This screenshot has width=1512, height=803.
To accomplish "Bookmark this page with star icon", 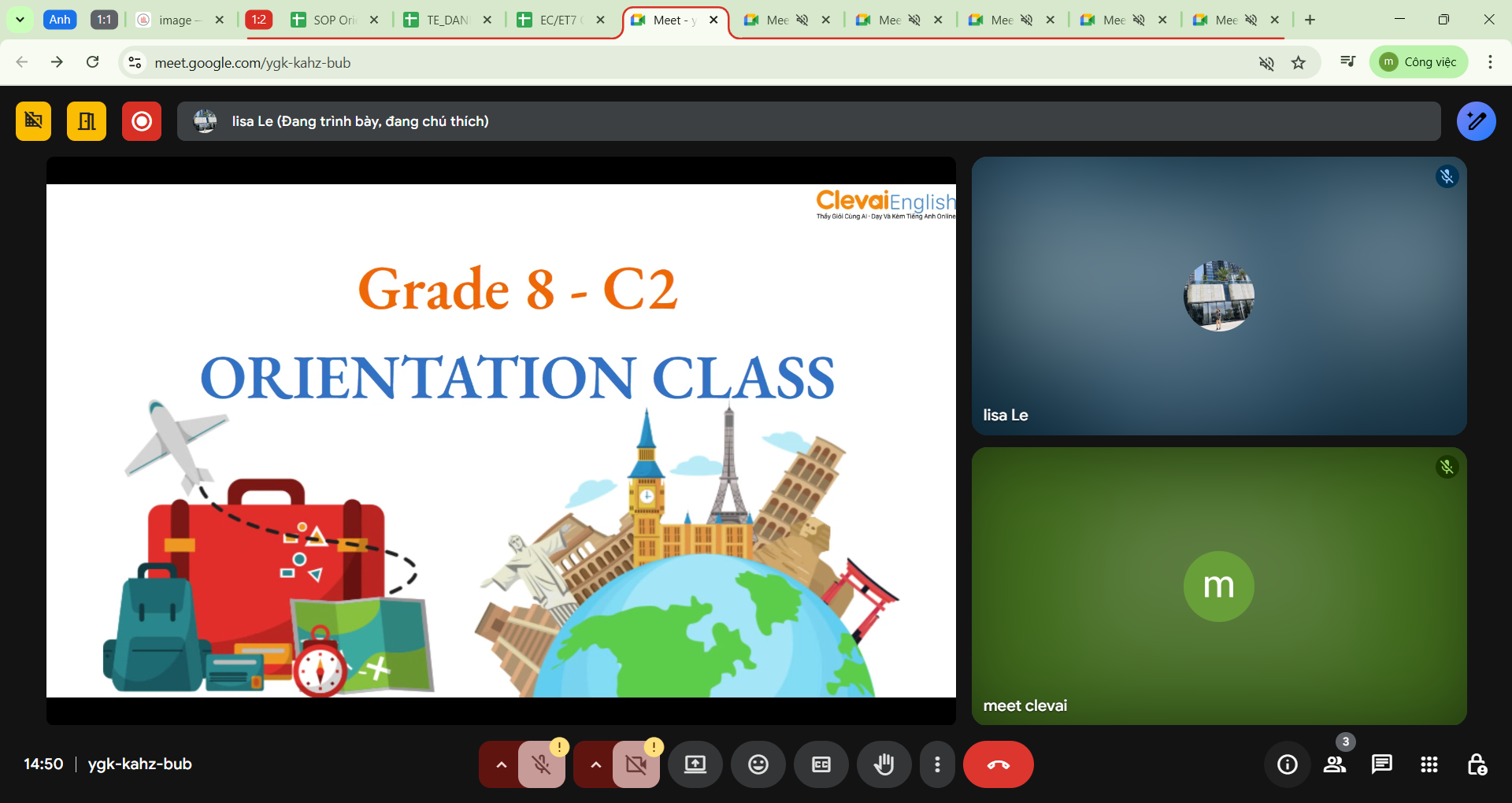I will point(1299,62).
